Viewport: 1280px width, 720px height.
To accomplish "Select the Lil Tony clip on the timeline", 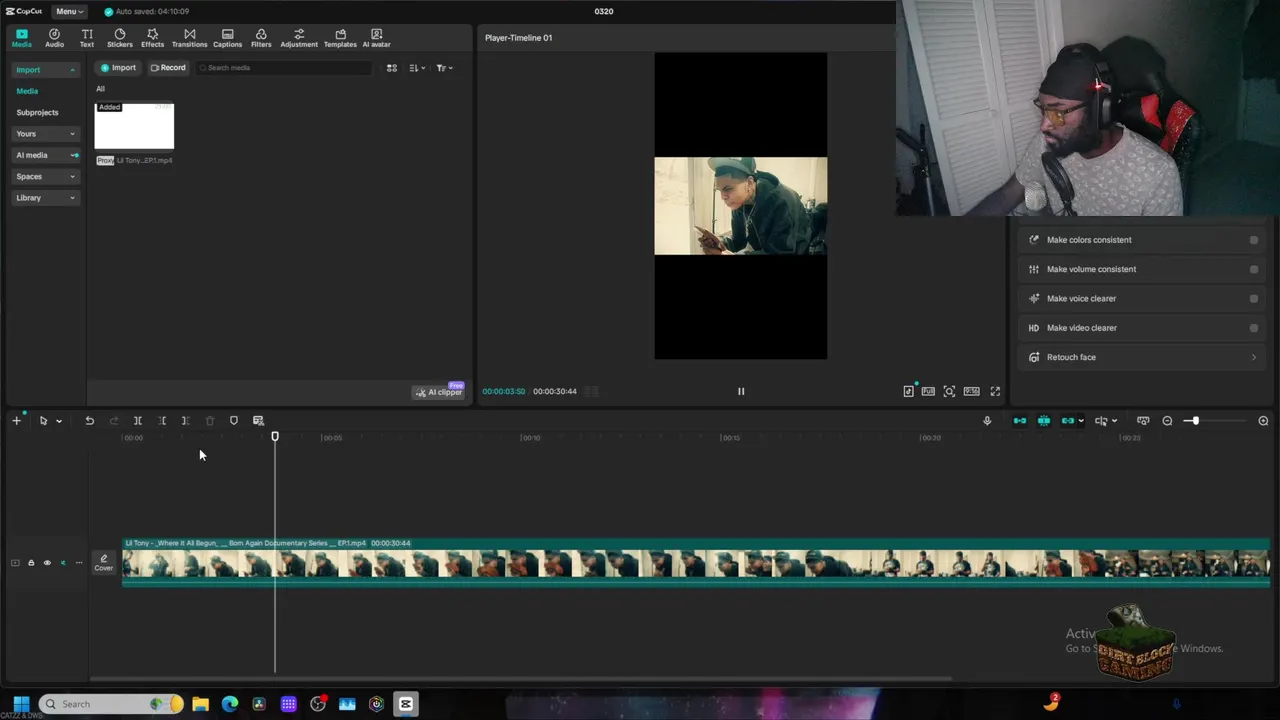I will [696, 562].
